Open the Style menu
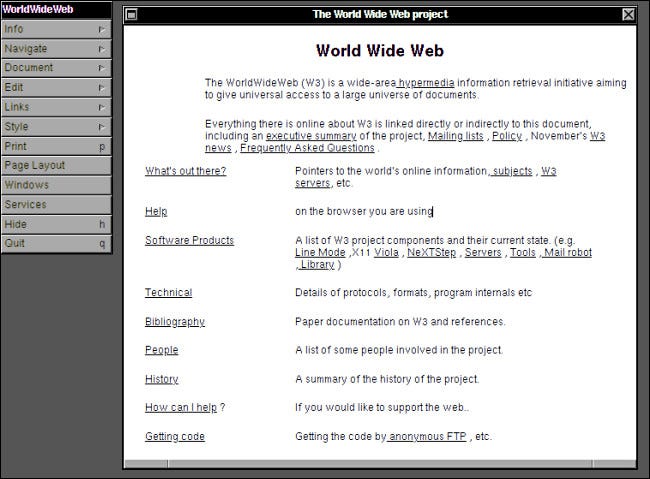The width and height of the screenshot is (650, 479). tap(56, 126)
